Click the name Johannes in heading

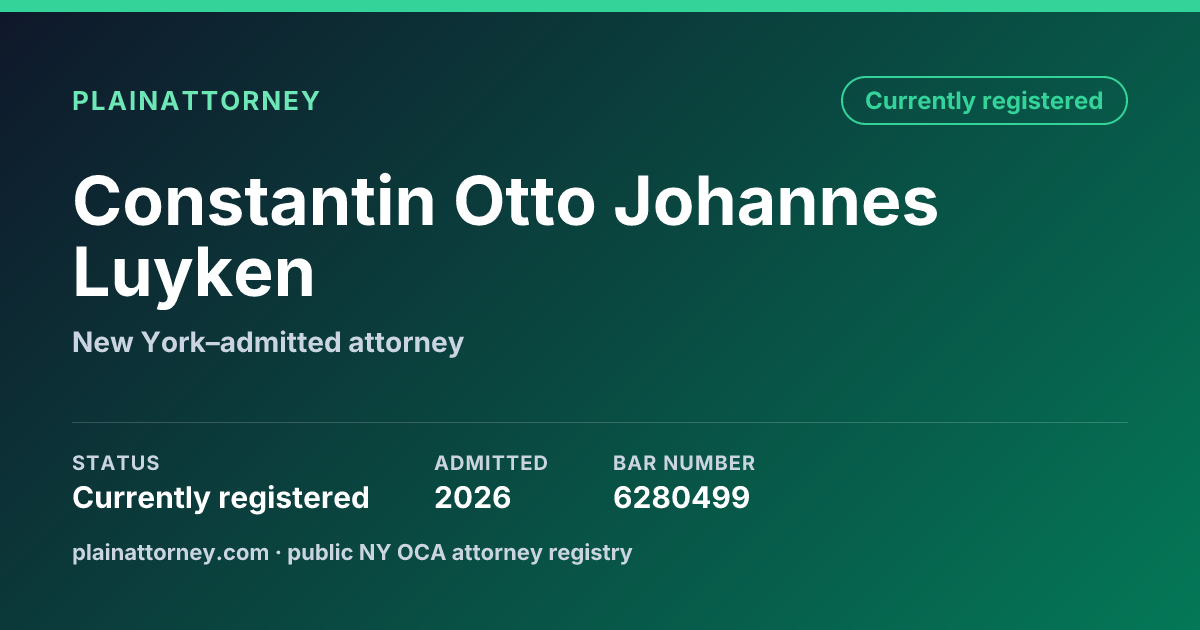(776, 201)
